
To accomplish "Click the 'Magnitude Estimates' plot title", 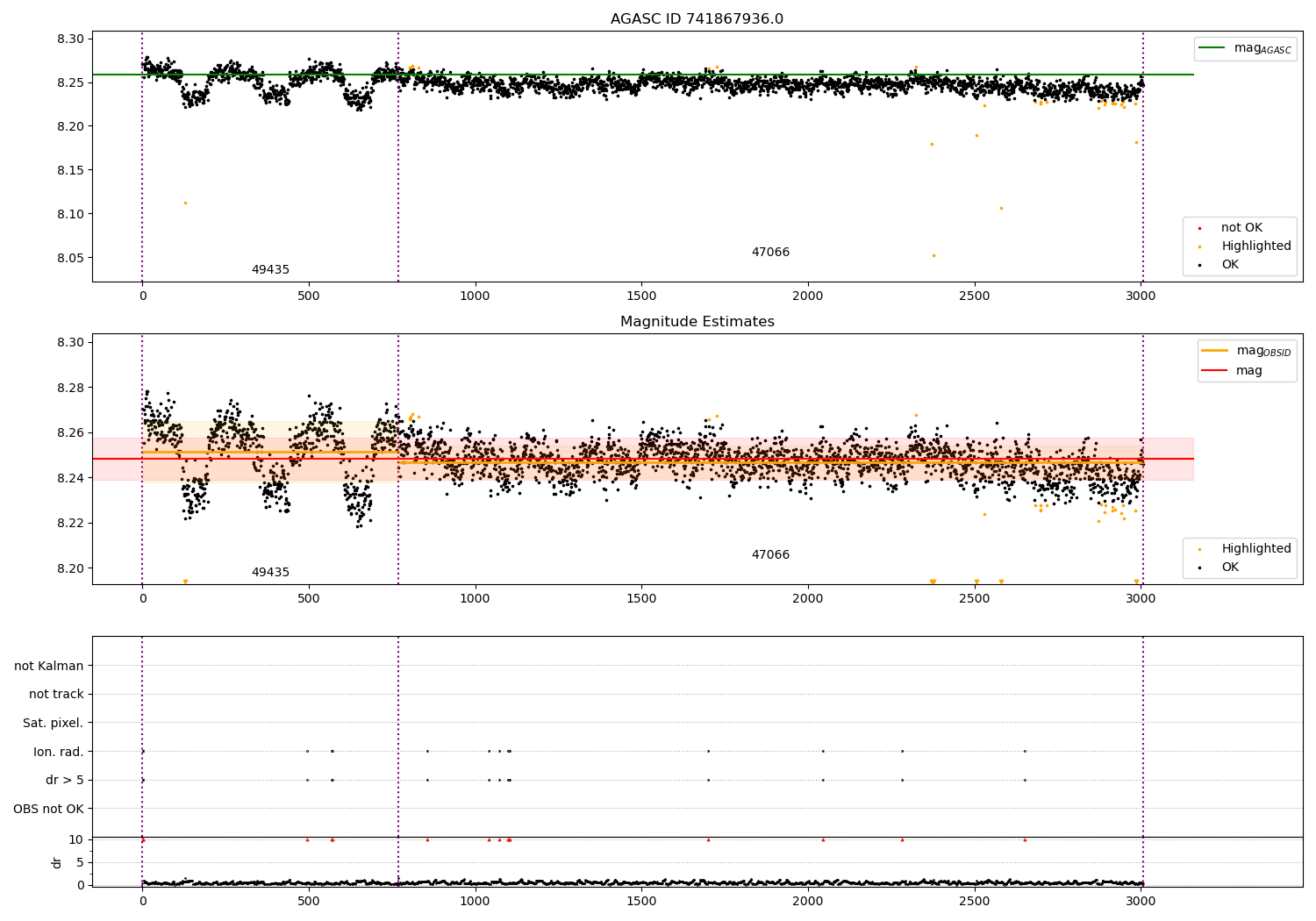I will [697, 322].
